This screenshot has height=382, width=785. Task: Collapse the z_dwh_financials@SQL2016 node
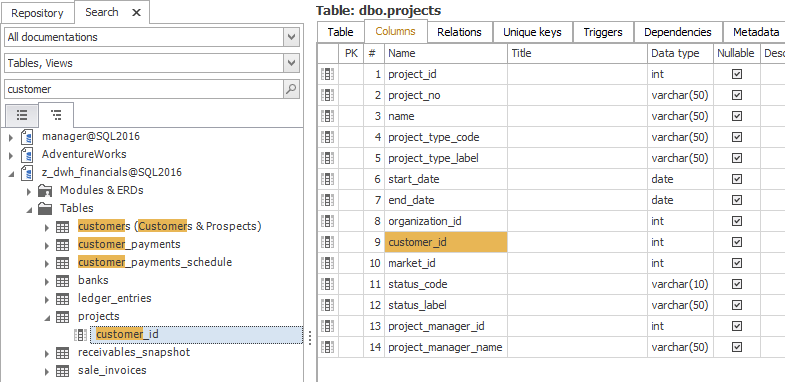point(11,174)
